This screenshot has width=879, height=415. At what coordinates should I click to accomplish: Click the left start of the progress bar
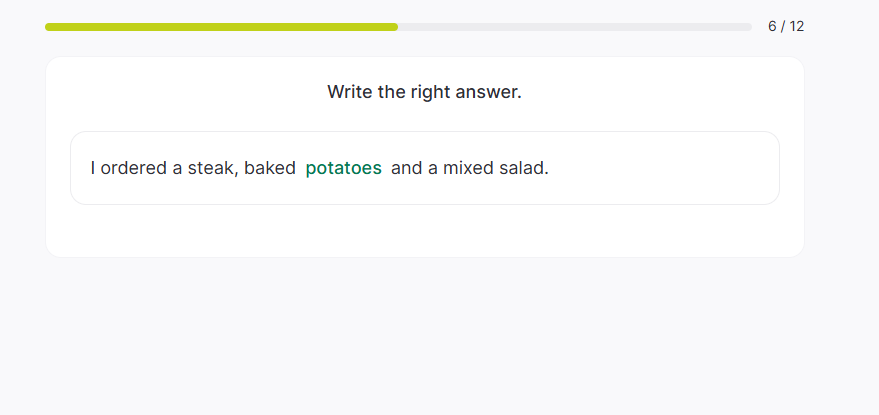[x=48, y=27]
